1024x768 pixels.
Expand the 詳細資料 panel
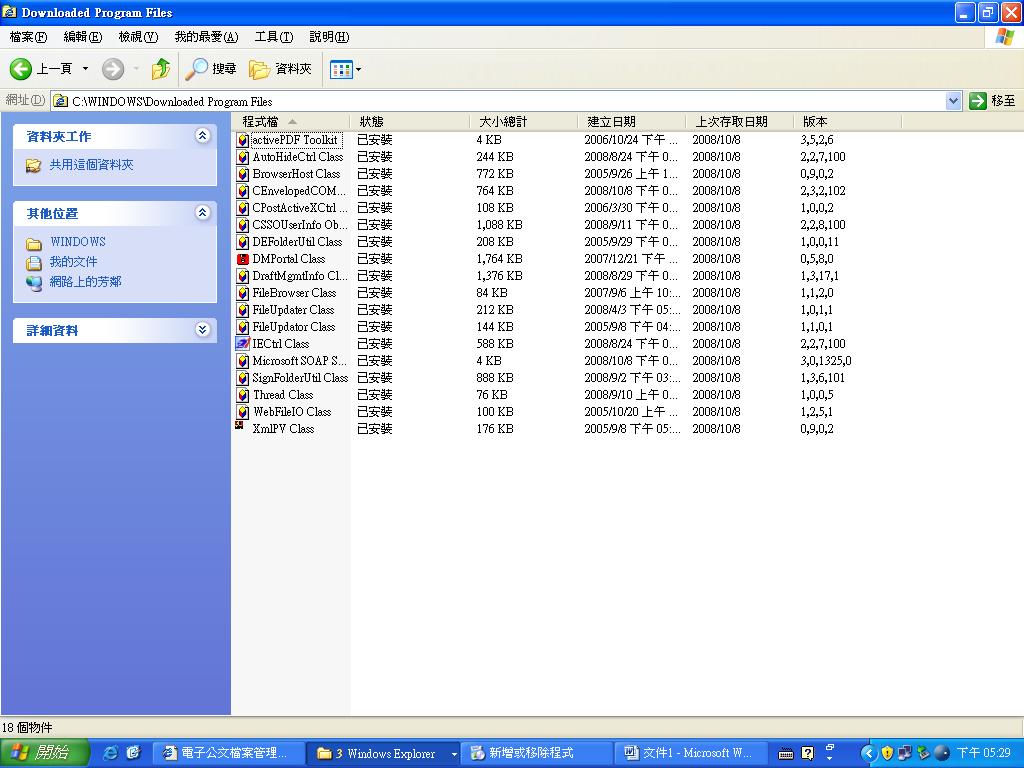[203, 330]
